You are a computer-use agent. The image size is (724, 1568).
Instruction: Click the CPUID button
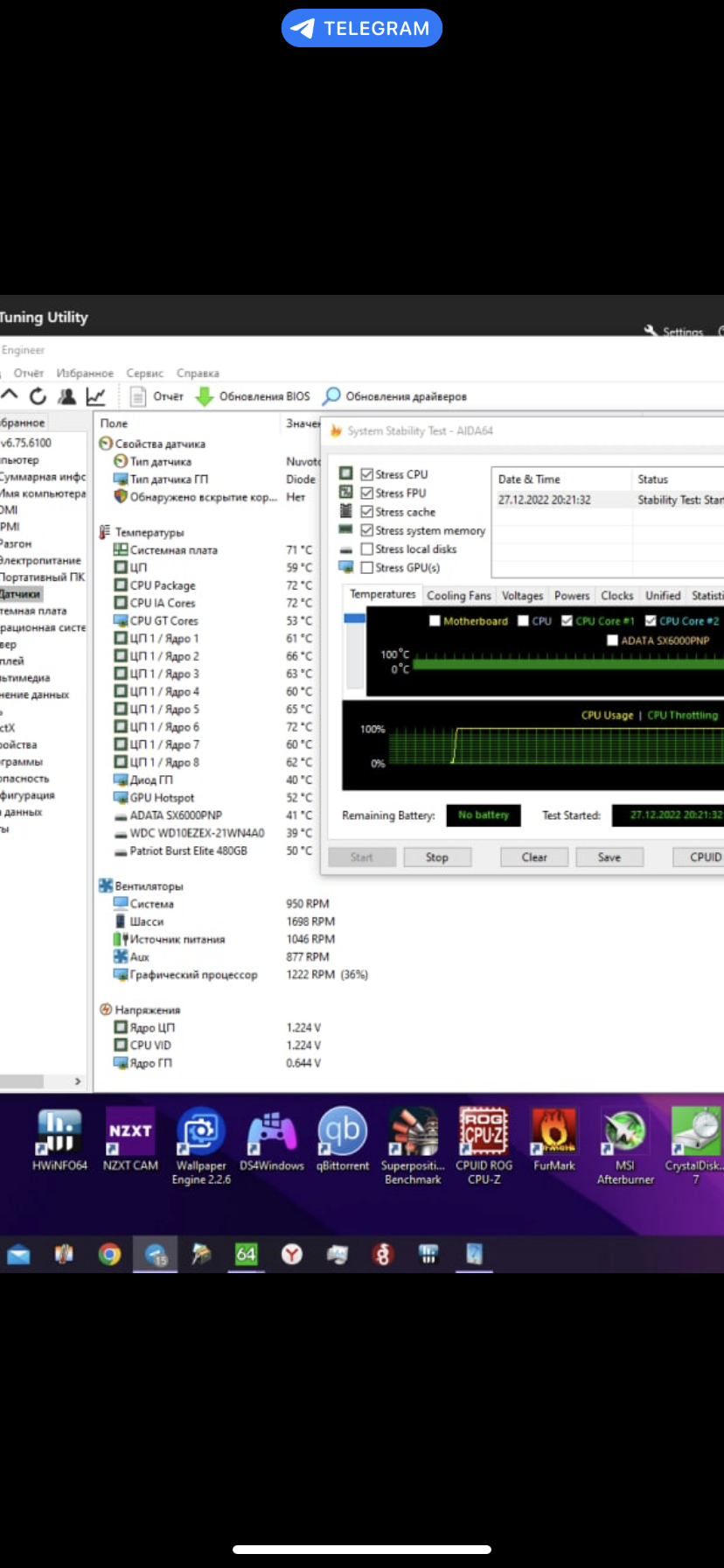pos(699,857)
